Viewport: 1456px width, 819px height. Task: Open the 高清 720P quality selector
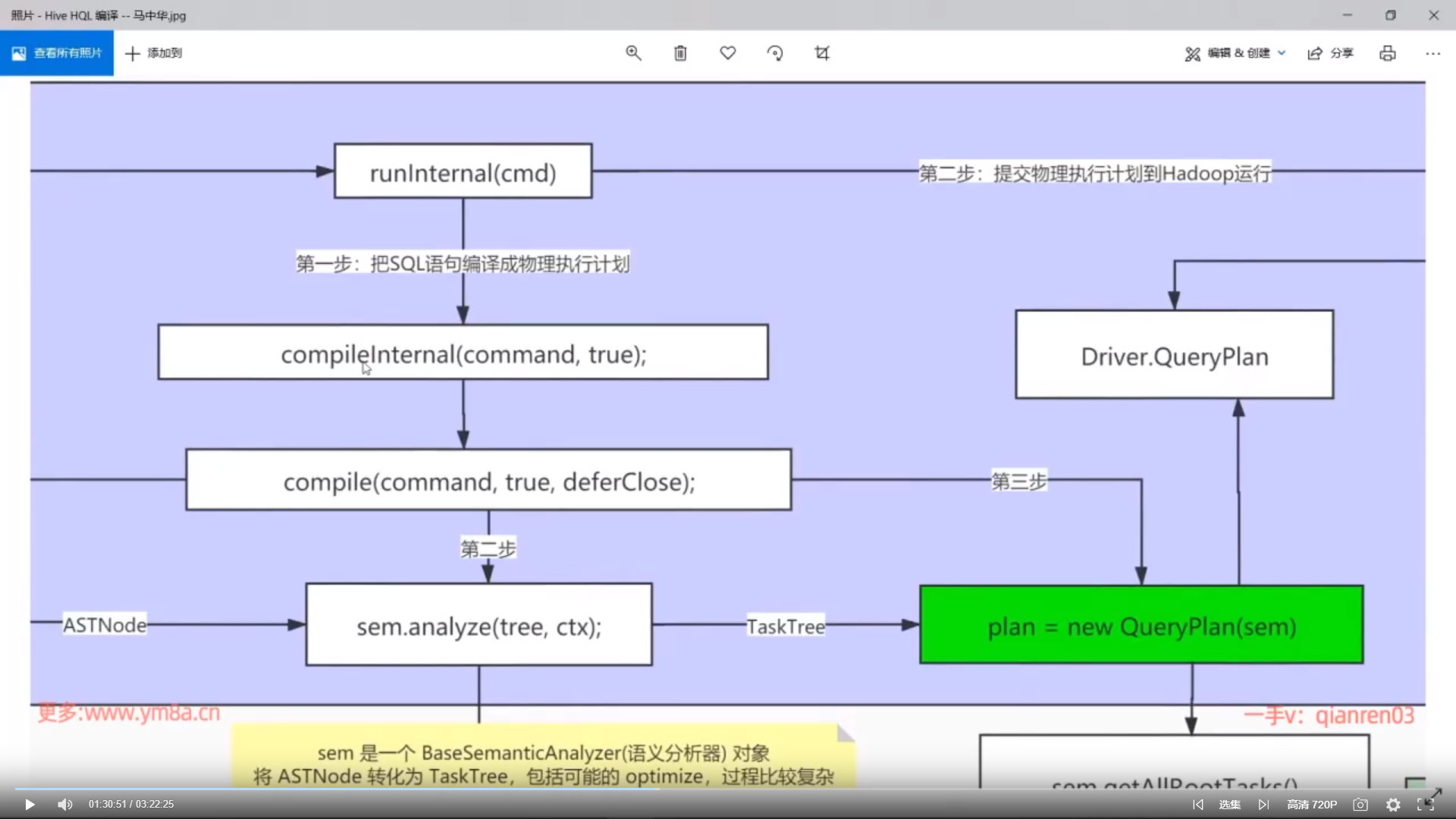[x=1312, y=805]
